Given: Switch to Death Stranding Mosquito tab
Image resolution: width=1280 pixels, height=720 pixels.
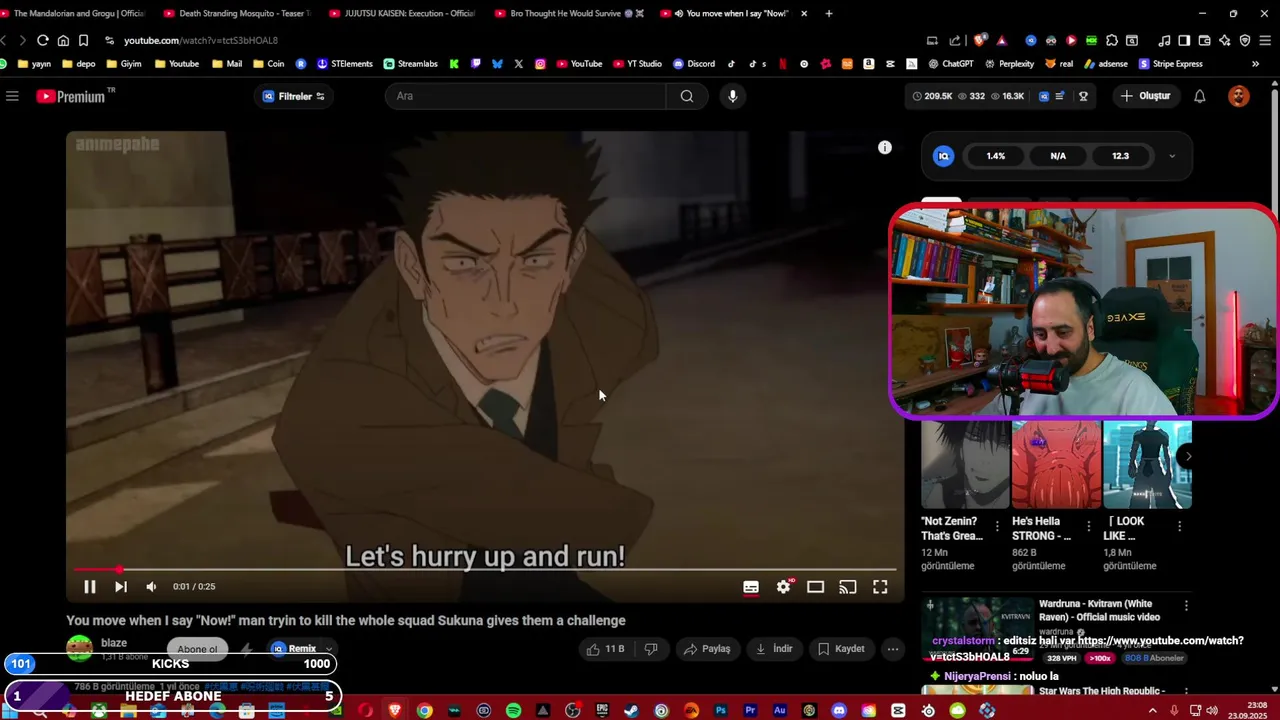Looking at the screenshot, I should click(x=238, y=13).
